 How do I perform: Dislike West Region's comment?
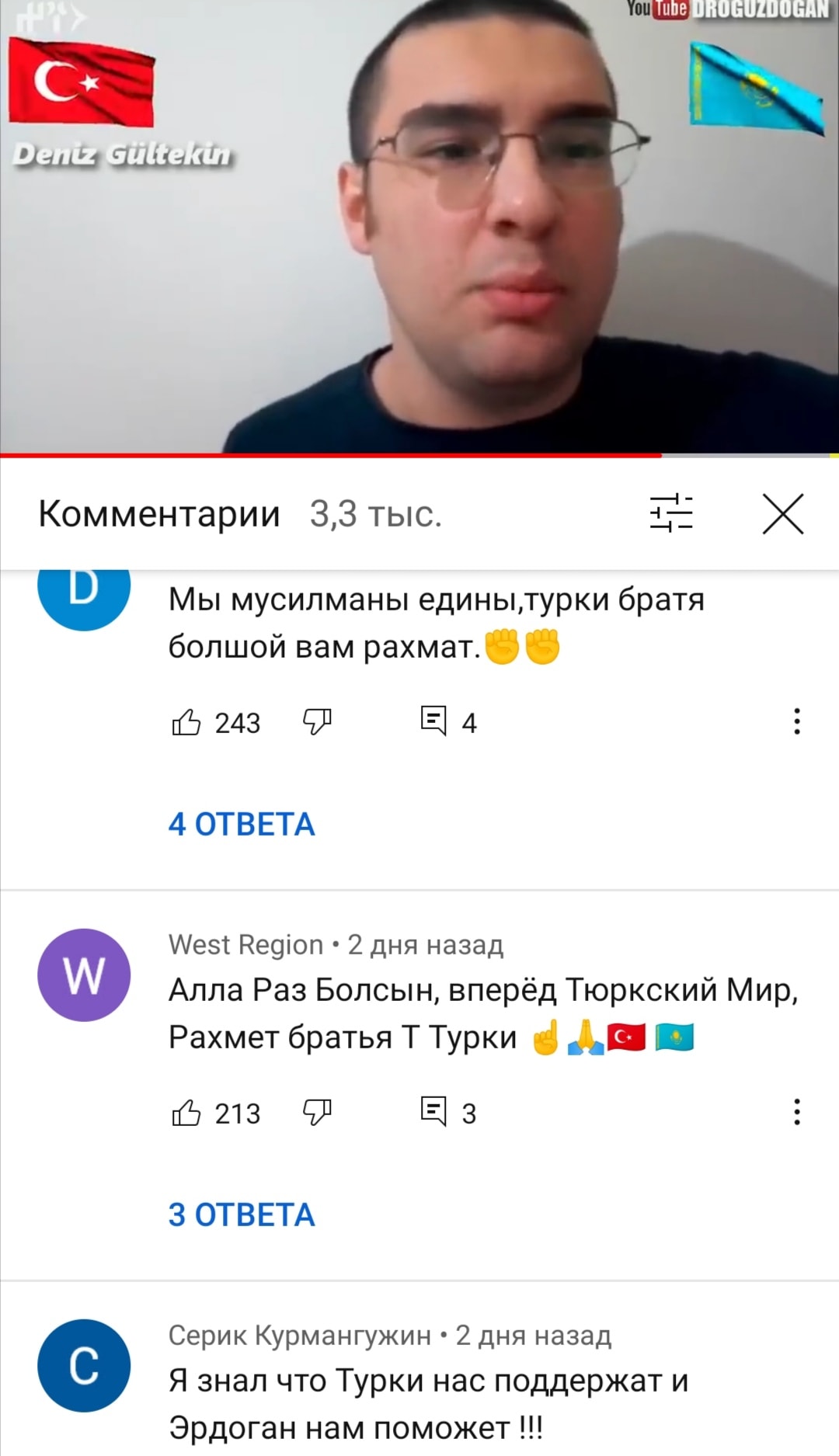(x=317, y=1113)
